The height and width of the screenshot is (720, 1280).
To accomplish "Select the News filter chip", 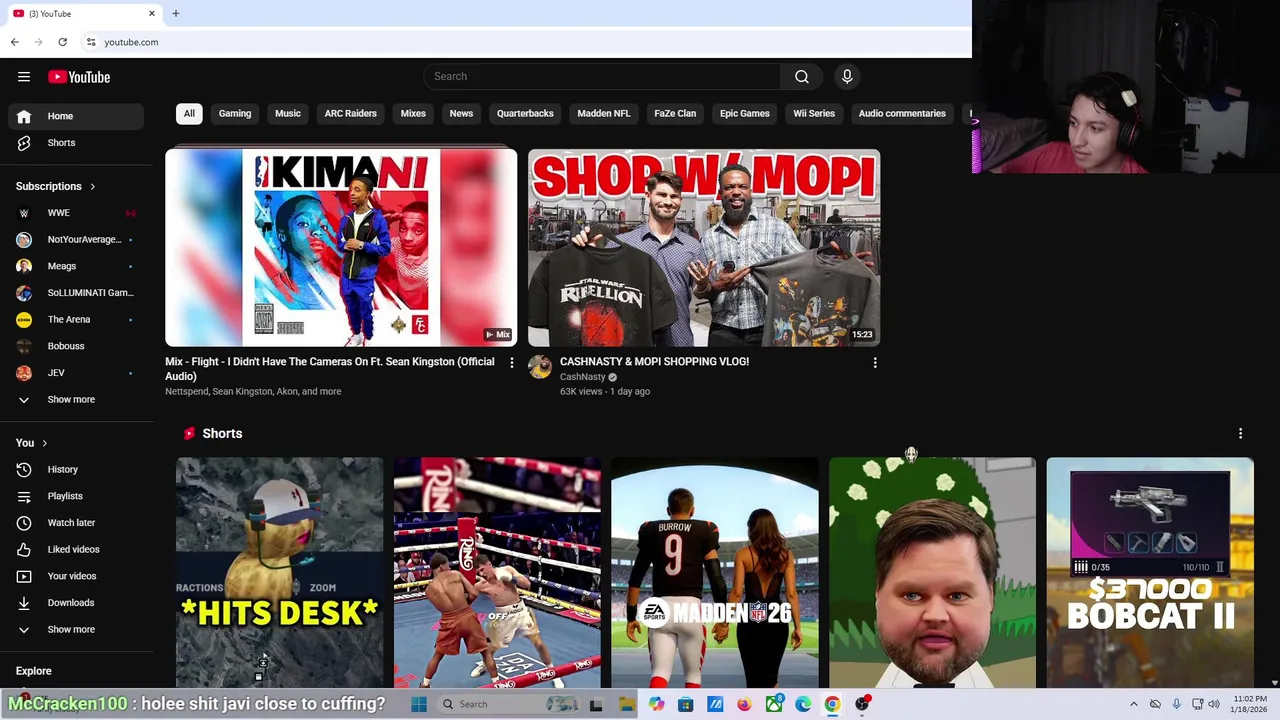I will coord(461,114).
